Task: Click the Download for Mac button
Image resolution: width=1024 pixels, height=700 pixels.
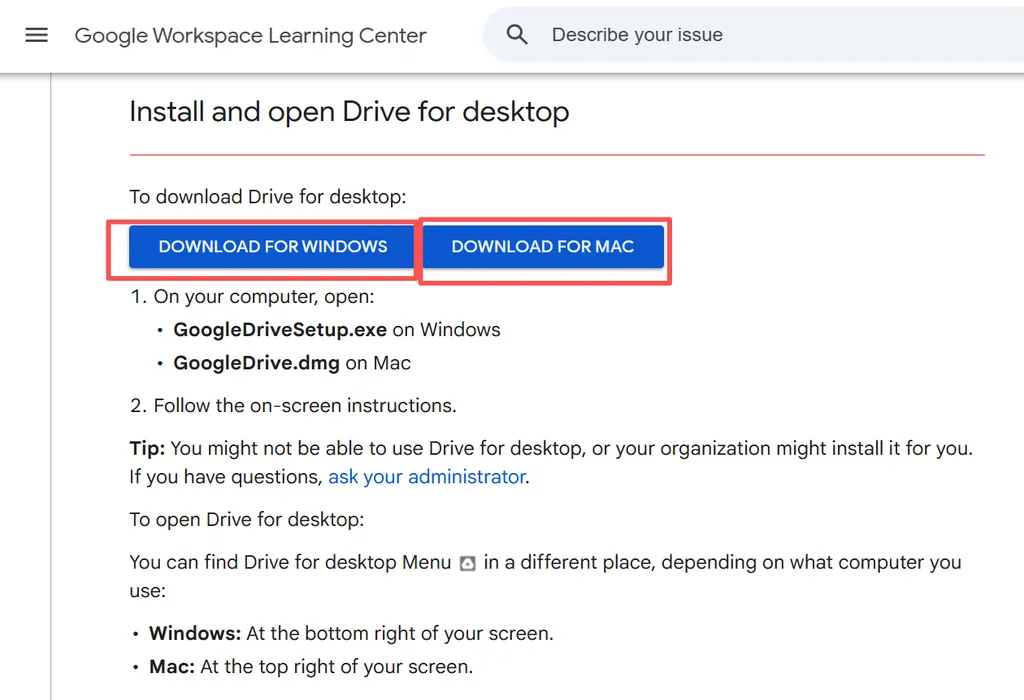Action: pos(542,246)
